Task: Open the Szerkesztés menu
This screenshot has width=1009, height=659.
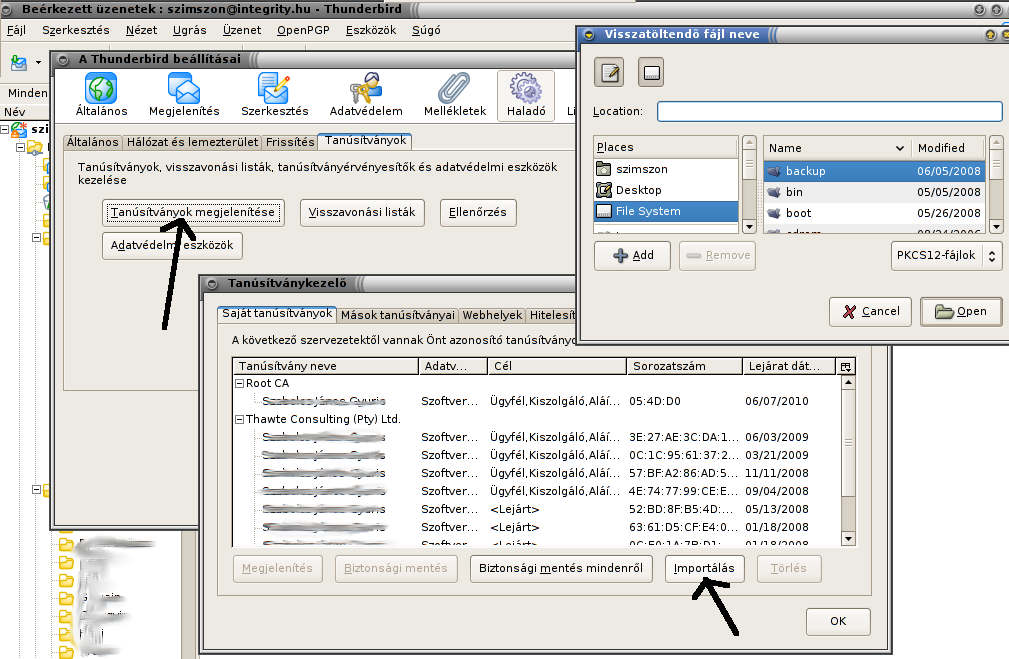Action: tap(76, 30)
